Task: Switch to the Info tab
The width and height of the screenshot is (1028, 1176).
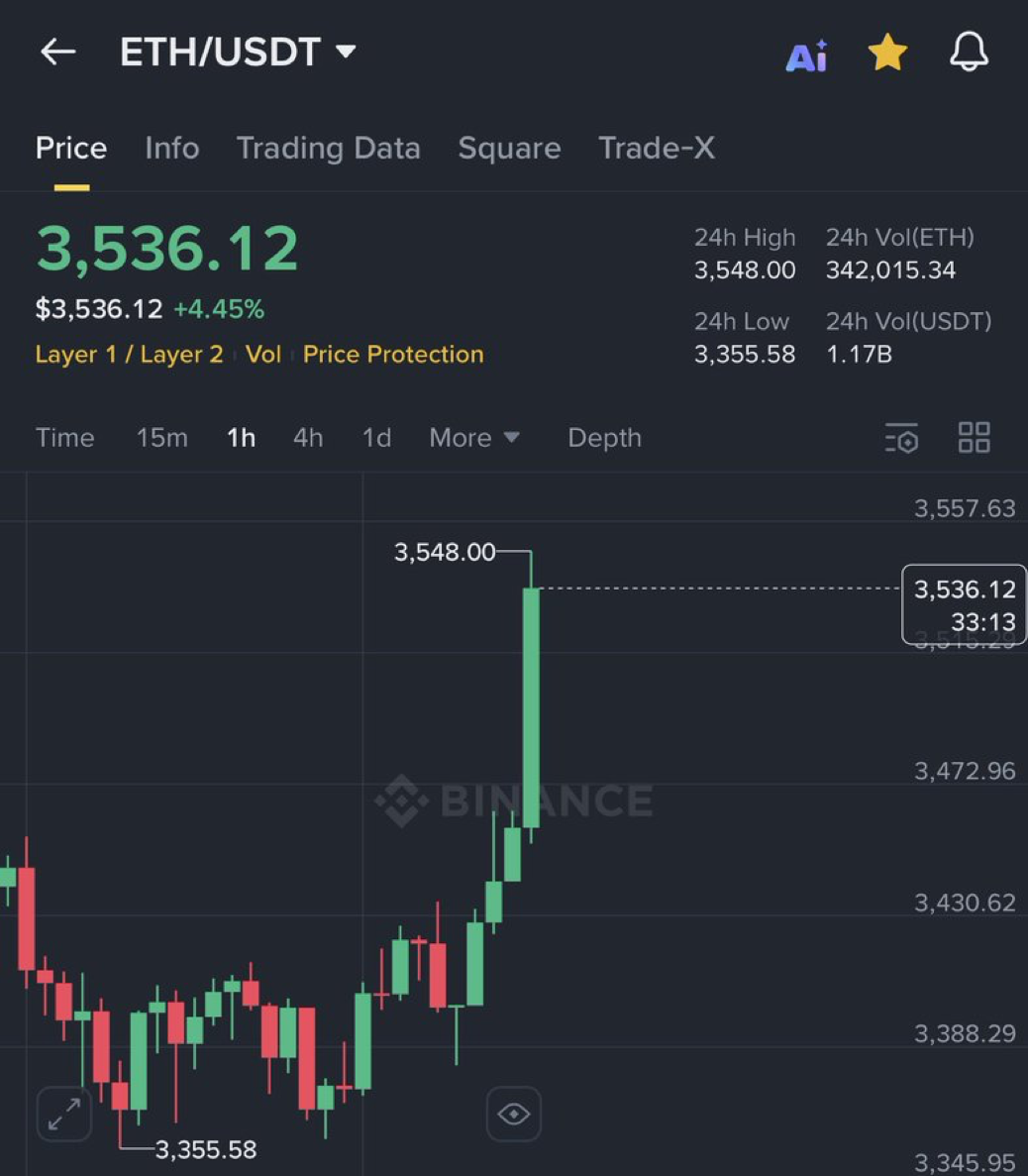Action: (x=171, y=149)
